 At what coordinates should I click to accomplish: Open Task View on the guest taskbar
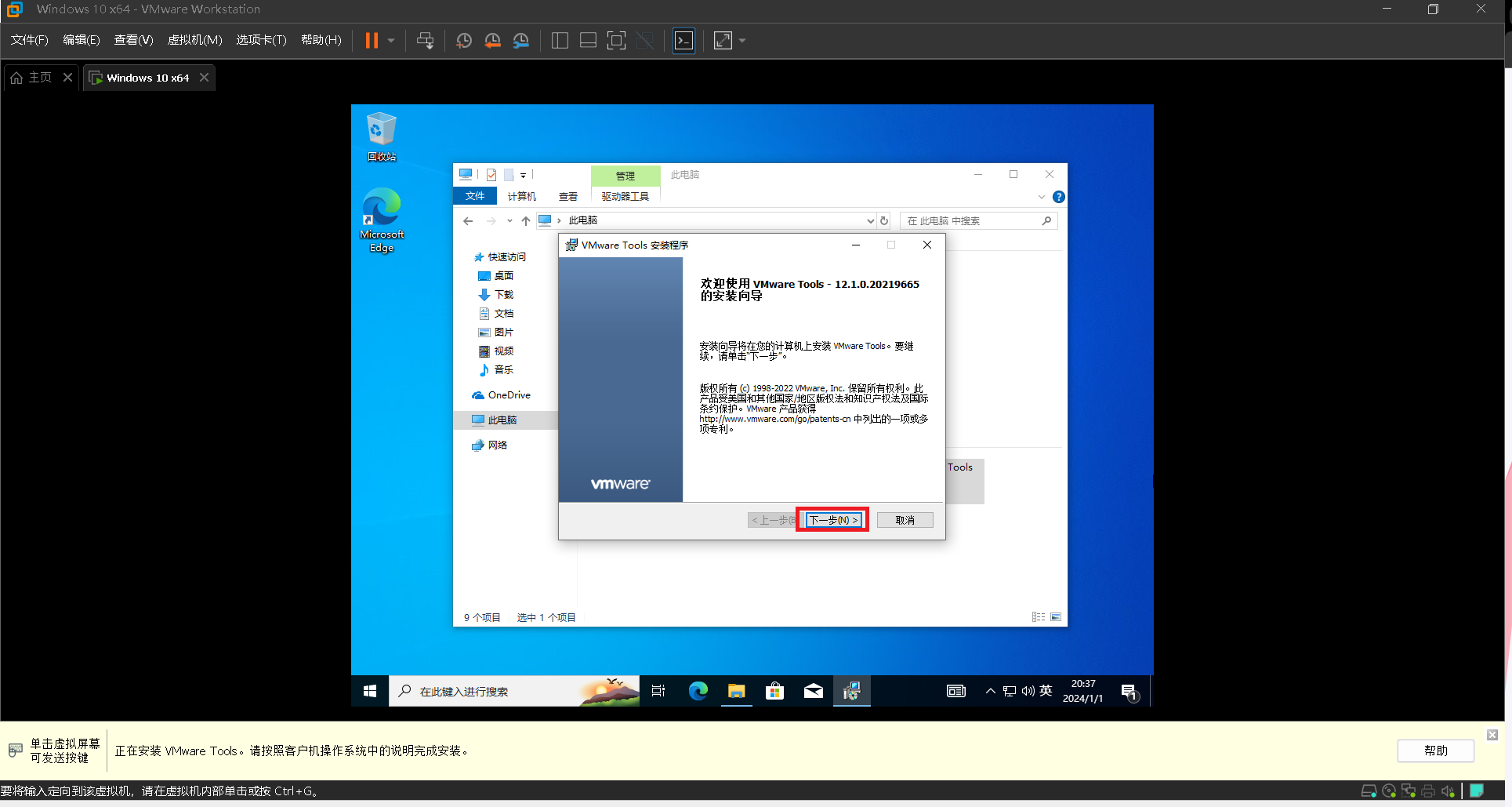658,691
